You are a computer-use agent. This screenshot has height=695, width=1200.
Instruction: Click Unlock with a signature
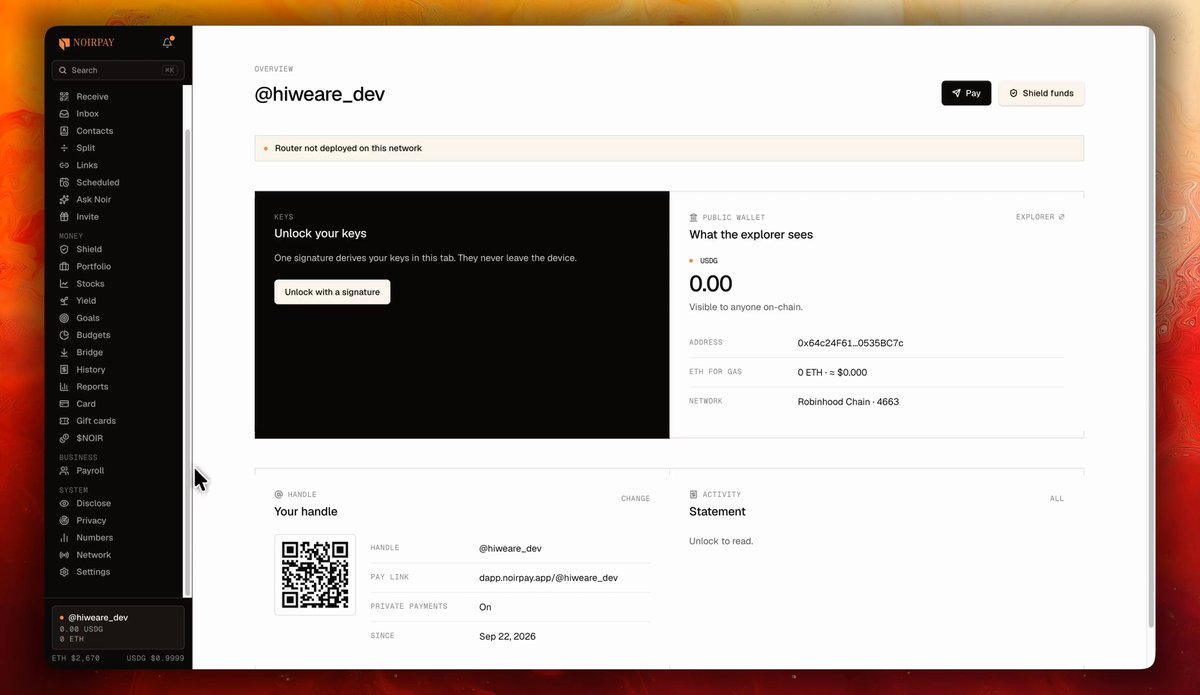[332, 292]
